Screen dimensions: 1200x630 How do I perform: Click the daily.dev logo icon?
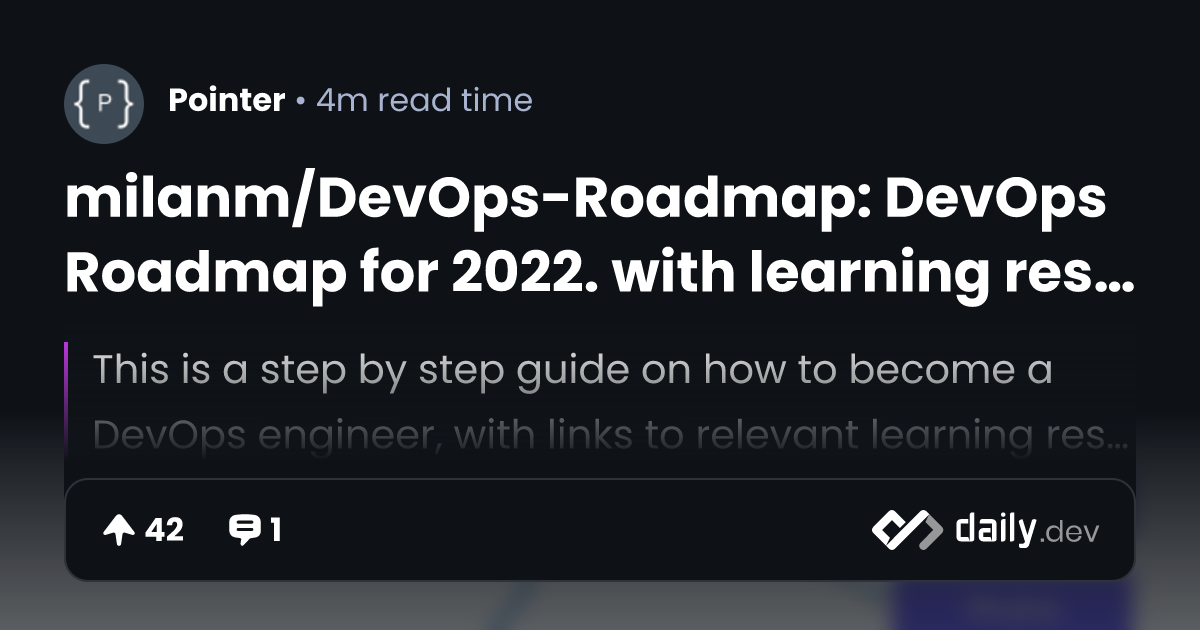(906, 529)
